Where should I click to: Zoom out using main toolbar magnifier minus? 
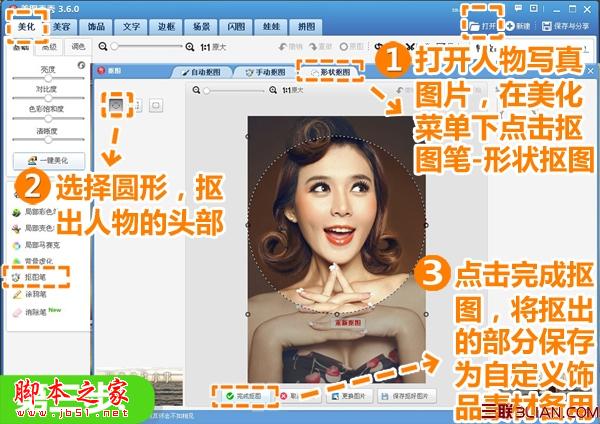103,46
